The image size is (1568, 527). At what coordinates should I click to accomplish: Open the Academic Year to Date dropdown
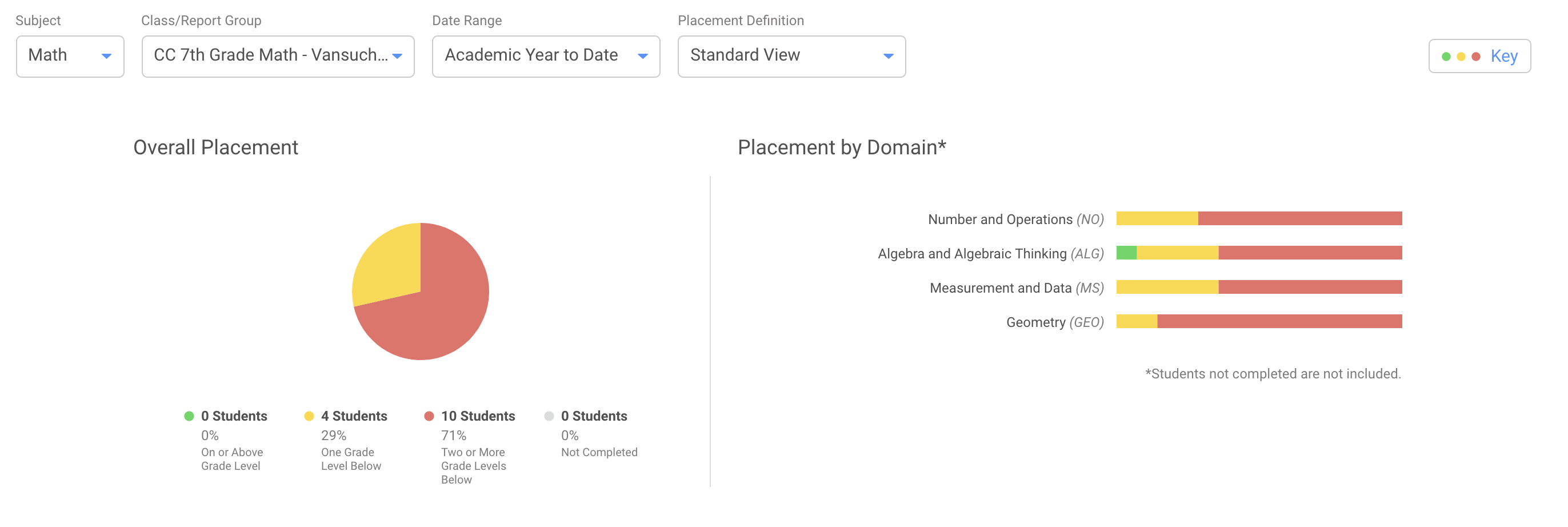coord(545,56)
